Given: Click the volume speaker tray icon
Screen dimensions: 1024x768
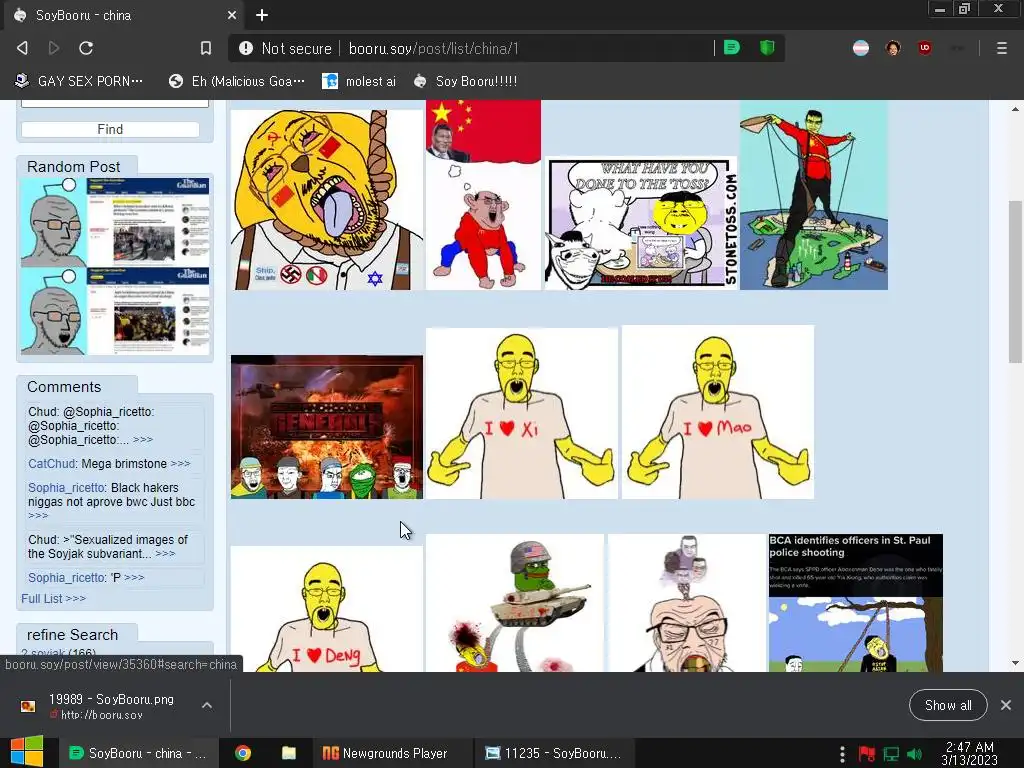Looking at the screenshot, I should coord(915,754).
